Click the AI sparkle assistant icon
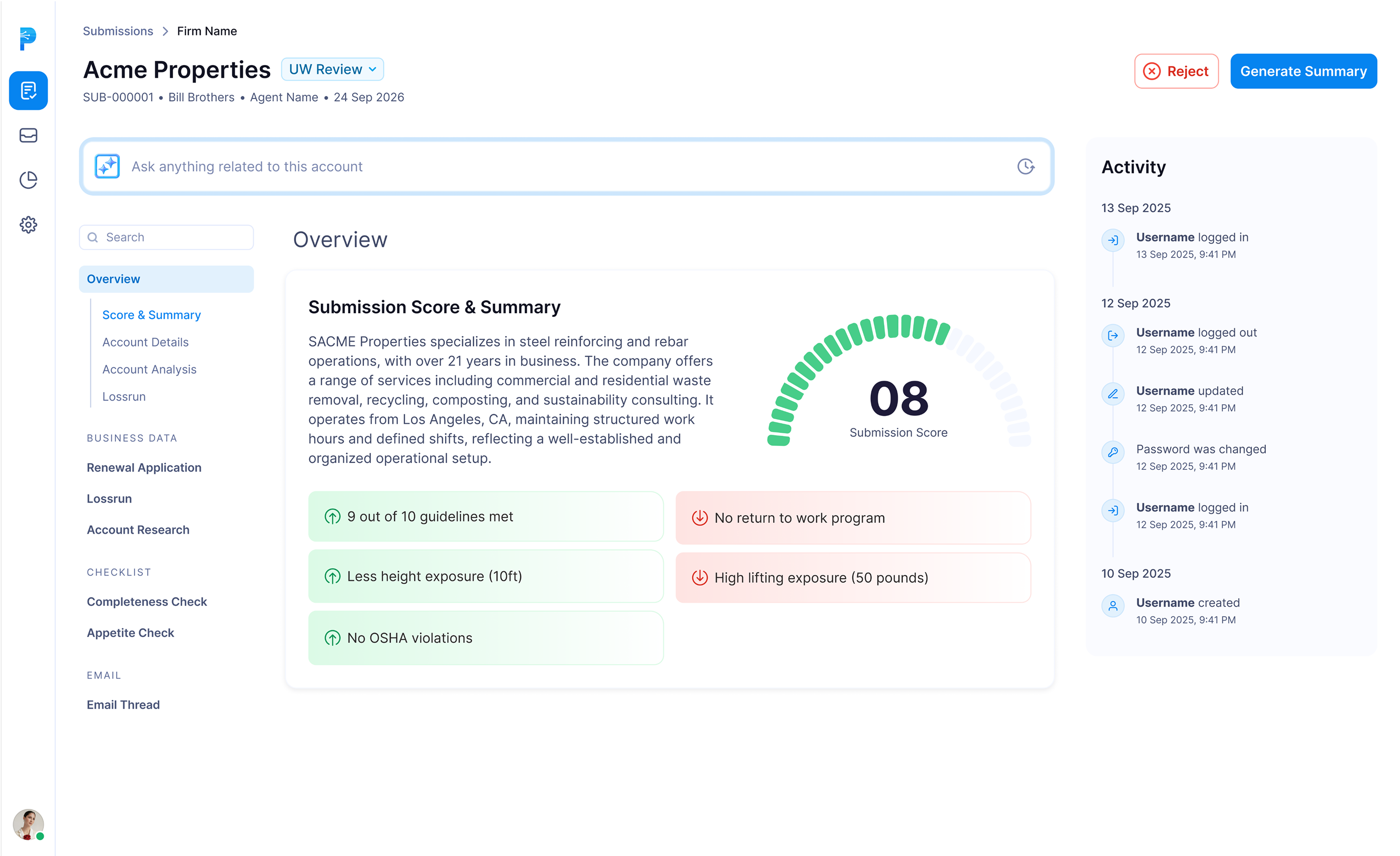The height and width of the screenshot is (856, 1400). [x=107, y=166]
